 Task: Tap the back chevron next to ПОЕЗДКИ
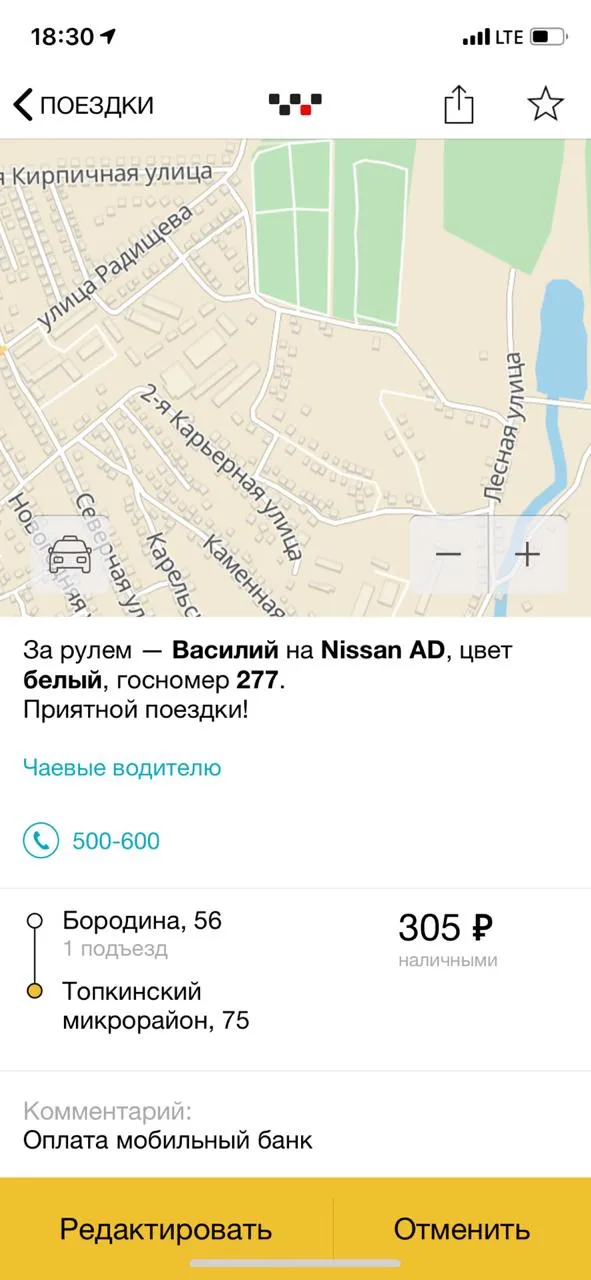[x=22, y=104]
